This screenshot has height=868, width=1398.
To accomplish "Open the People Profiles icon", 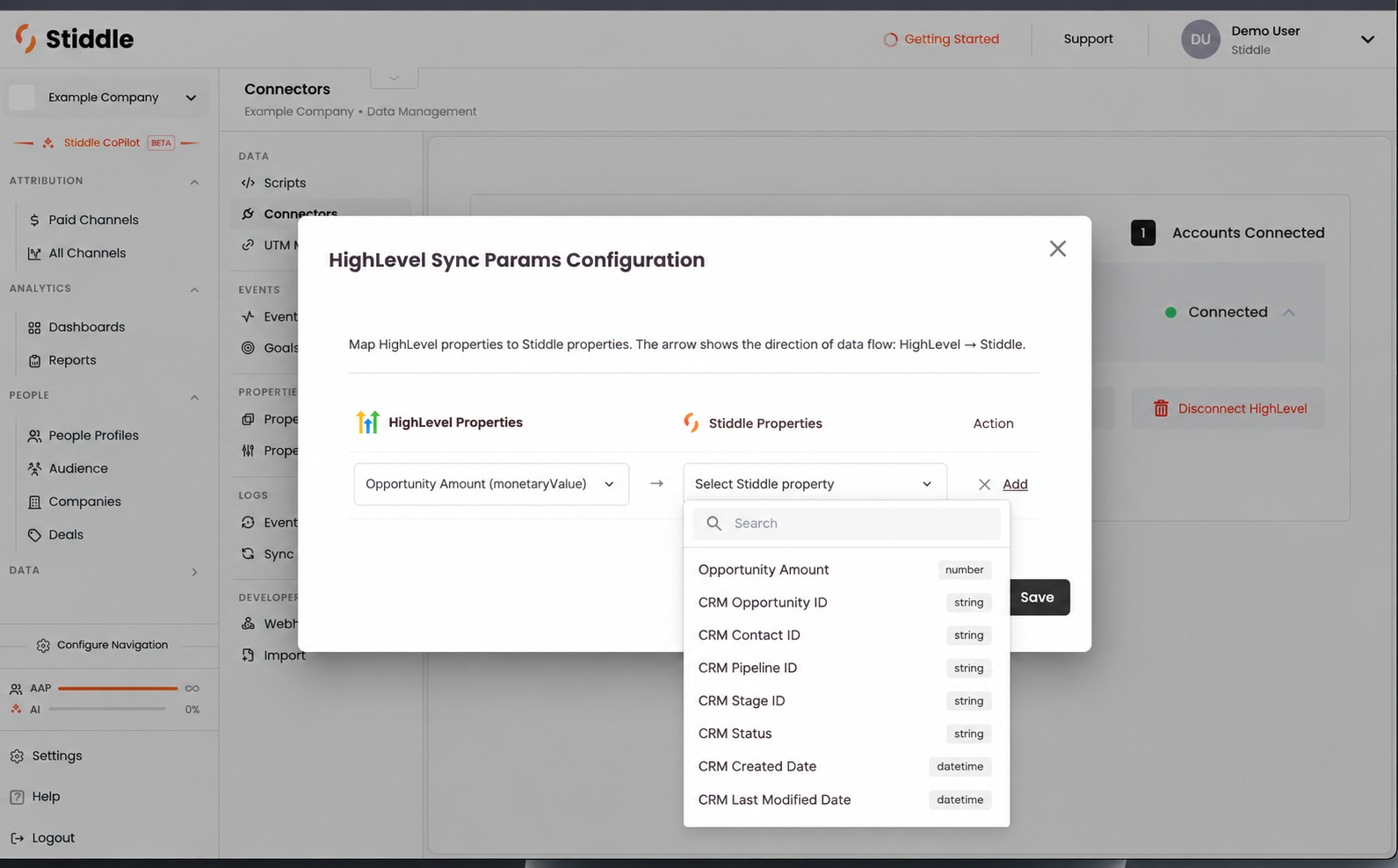I will tap(34, 436).
